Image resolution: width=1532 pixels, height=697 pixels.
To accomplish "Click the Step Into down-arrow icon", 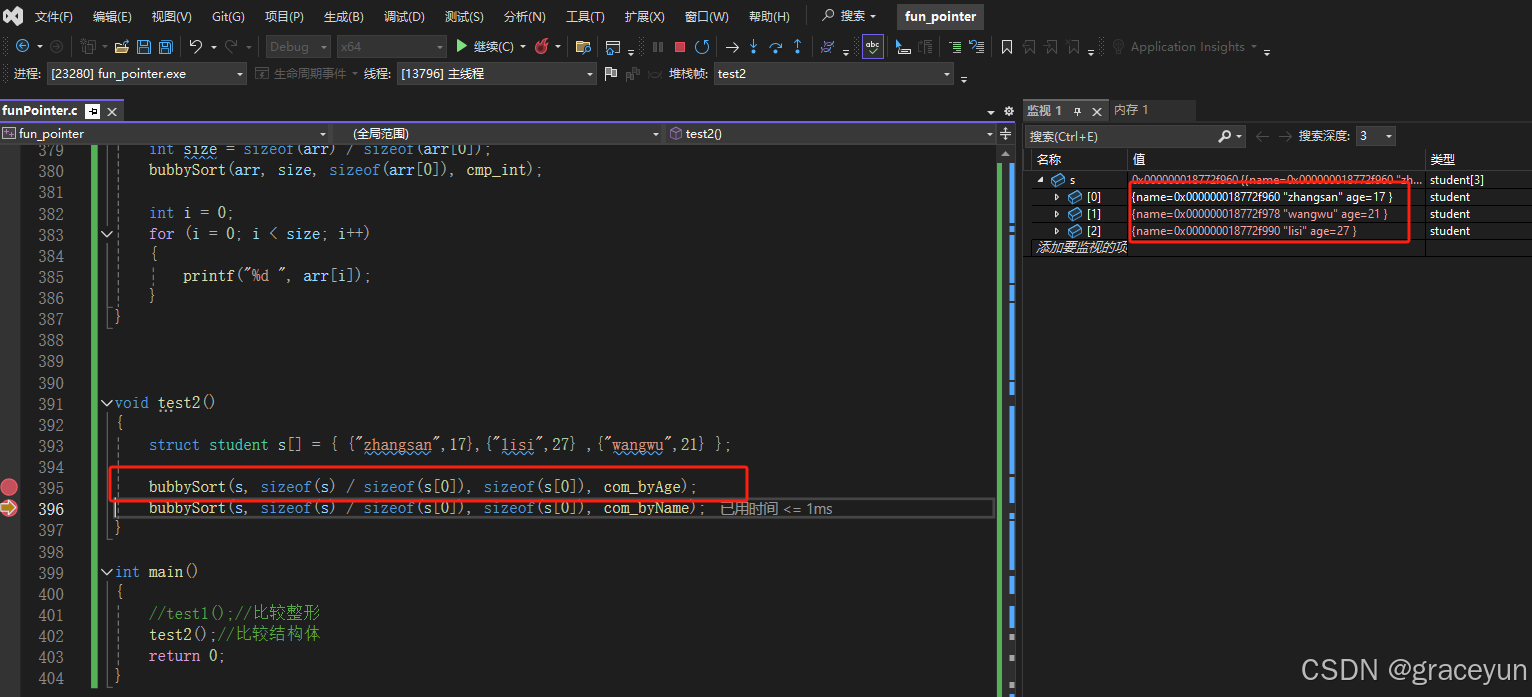I will tap(753, 46).
